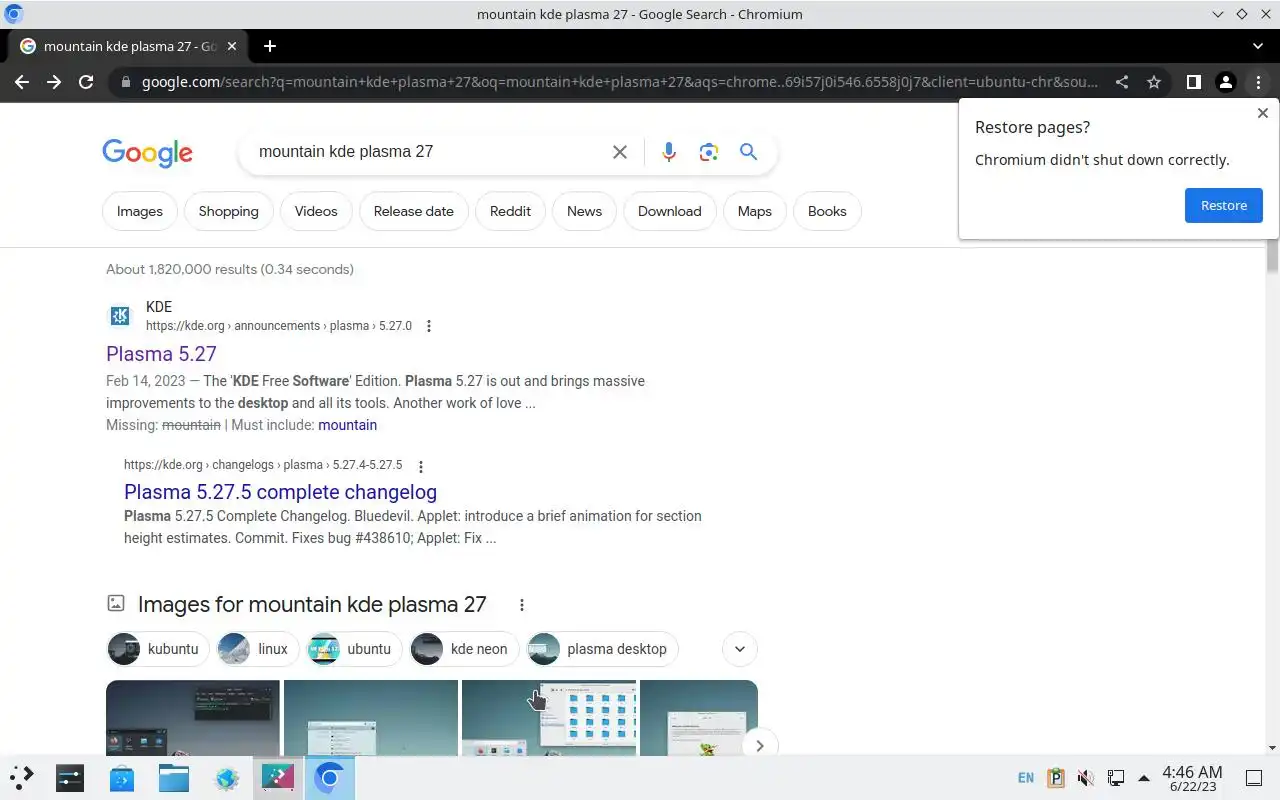Reload the current page
The width and height of the screenshot is (1280, 800).
86,82
